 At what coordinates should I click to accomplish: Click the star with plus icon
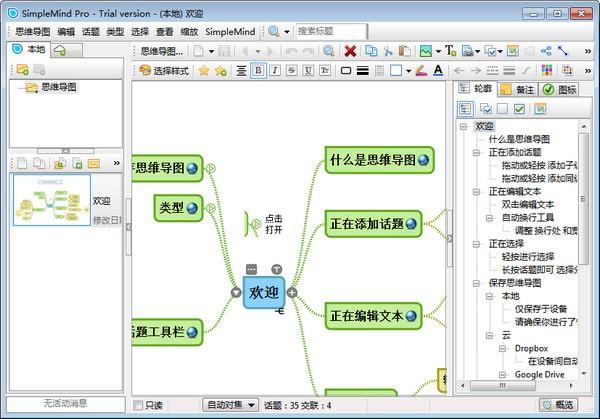(221, 71)
